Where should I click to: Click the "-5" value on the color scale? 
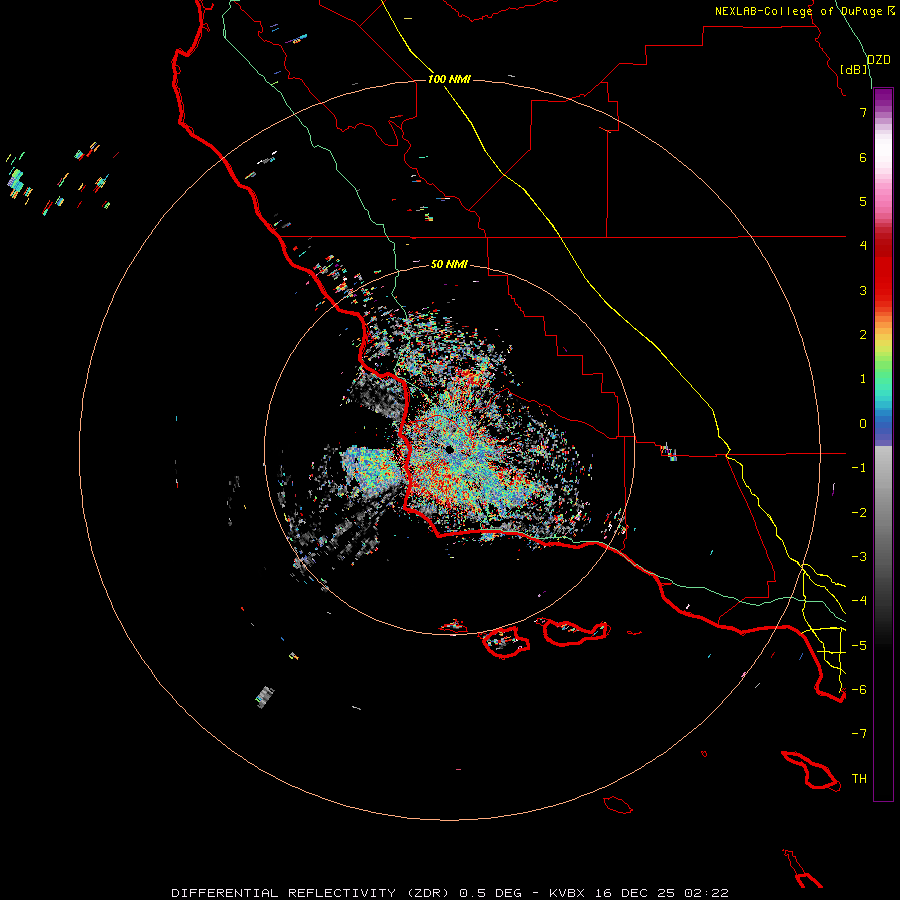[859, 646]
